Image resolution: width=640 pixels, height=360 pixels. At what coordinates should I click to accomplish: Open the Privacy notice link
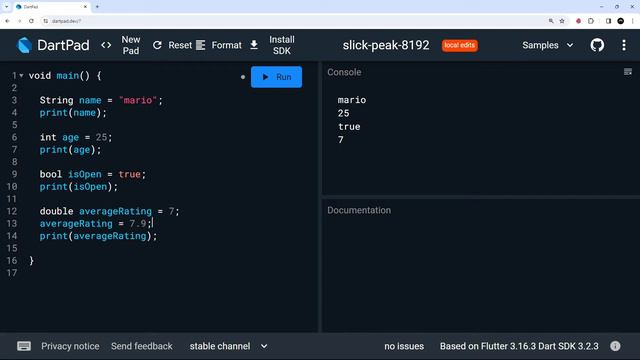click(70, 346)
